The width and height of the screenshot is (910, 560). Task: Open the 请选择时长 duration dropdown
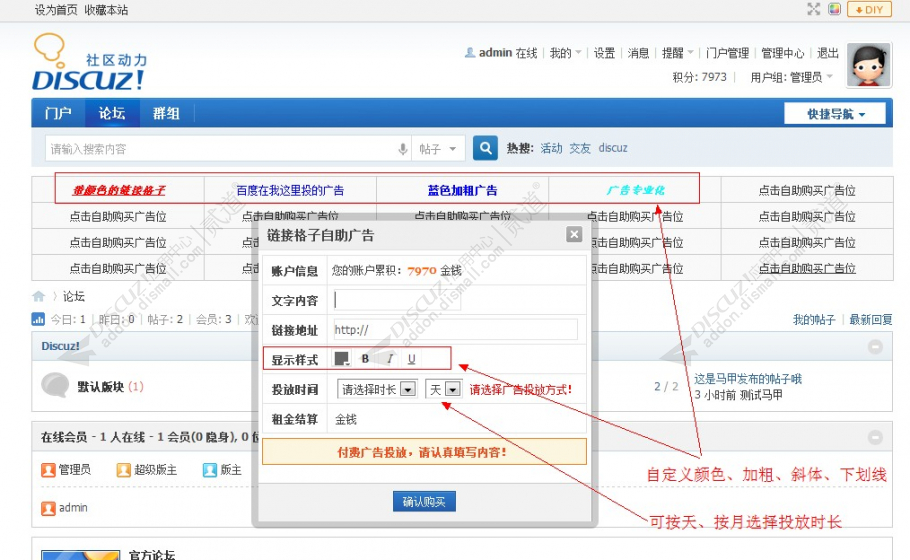tap(377, 389)
